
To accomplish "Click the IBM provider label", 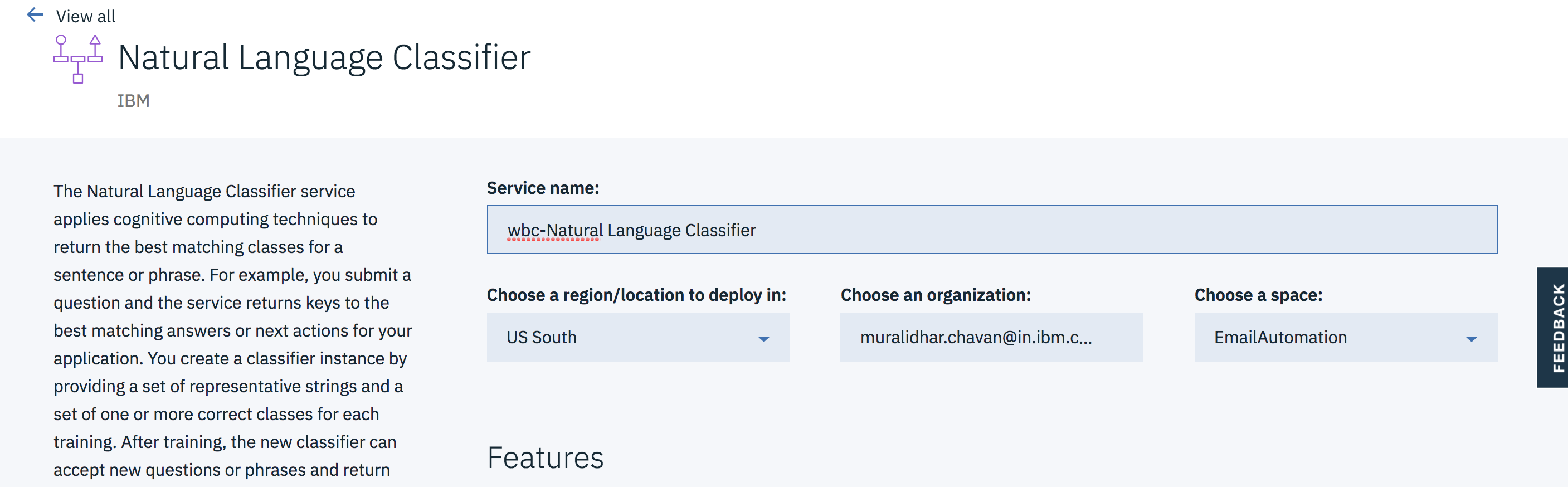I will point(133,101).
